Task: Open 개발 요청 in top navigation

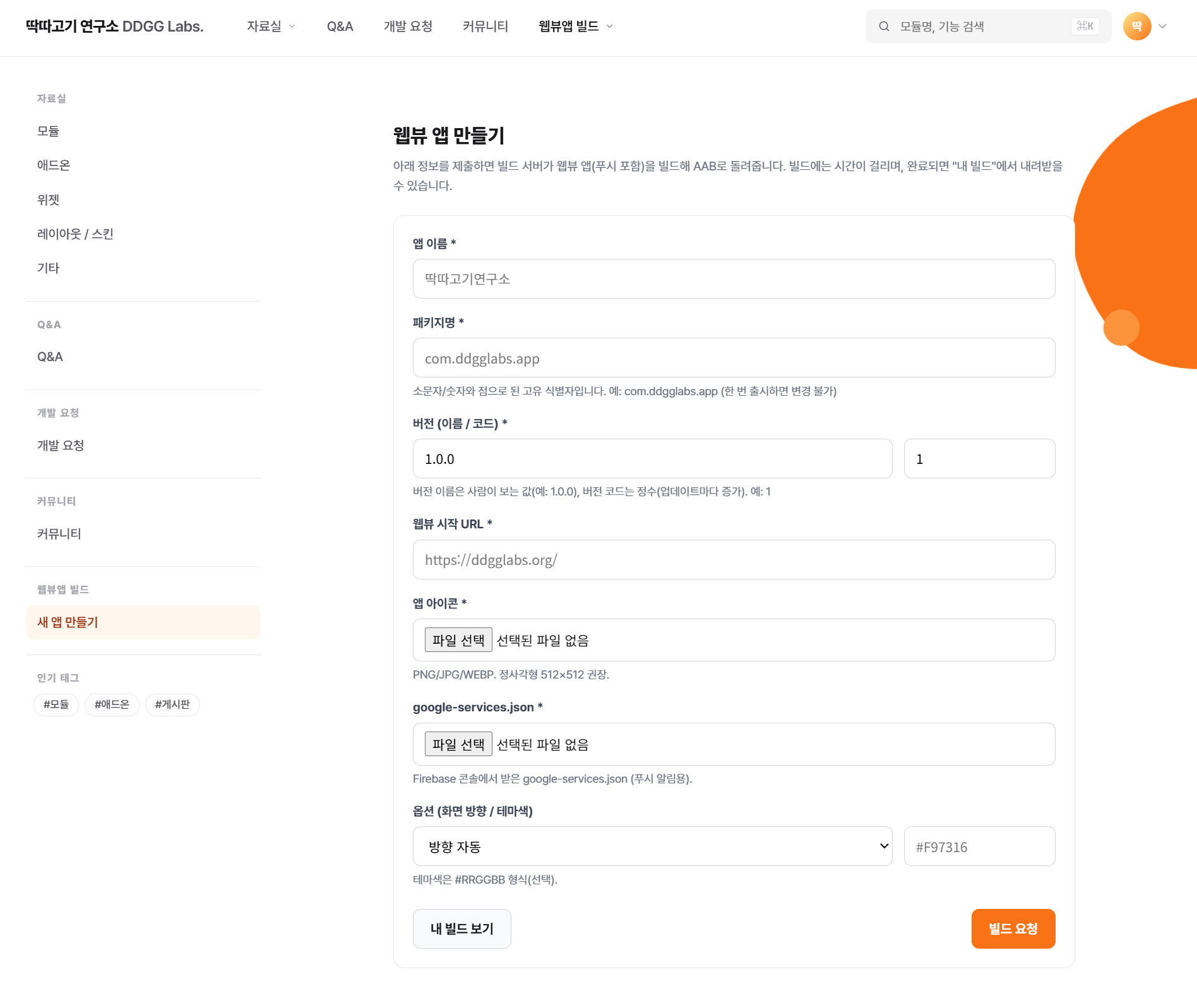Action: tap(408, 27)
